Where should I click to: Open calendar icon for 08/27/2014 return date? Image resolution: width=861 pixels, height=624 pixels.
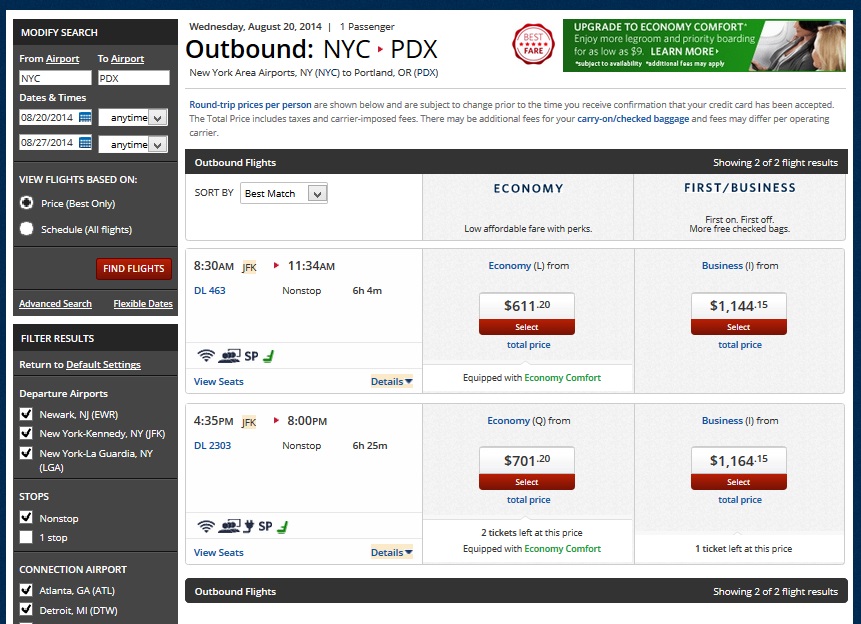pos(85,143)
